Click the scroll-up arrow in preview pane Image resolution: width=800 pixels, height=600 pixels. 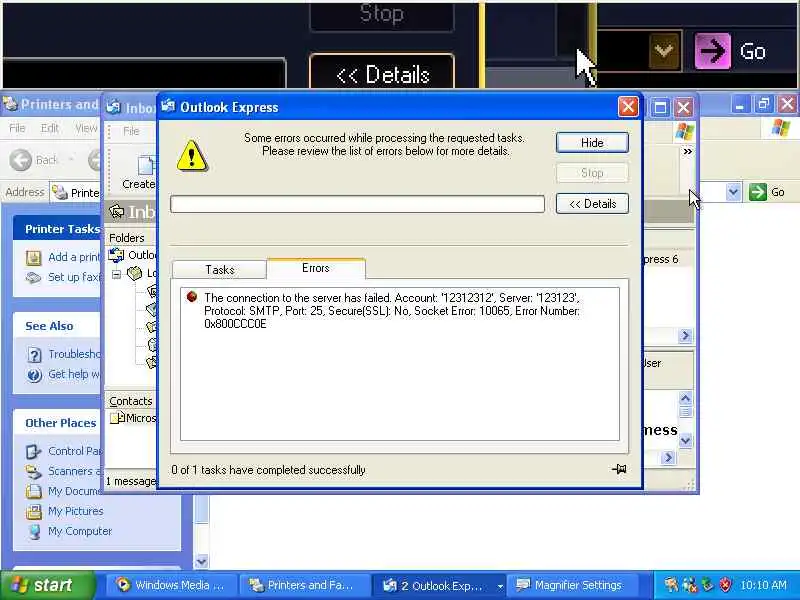point(686,398)
